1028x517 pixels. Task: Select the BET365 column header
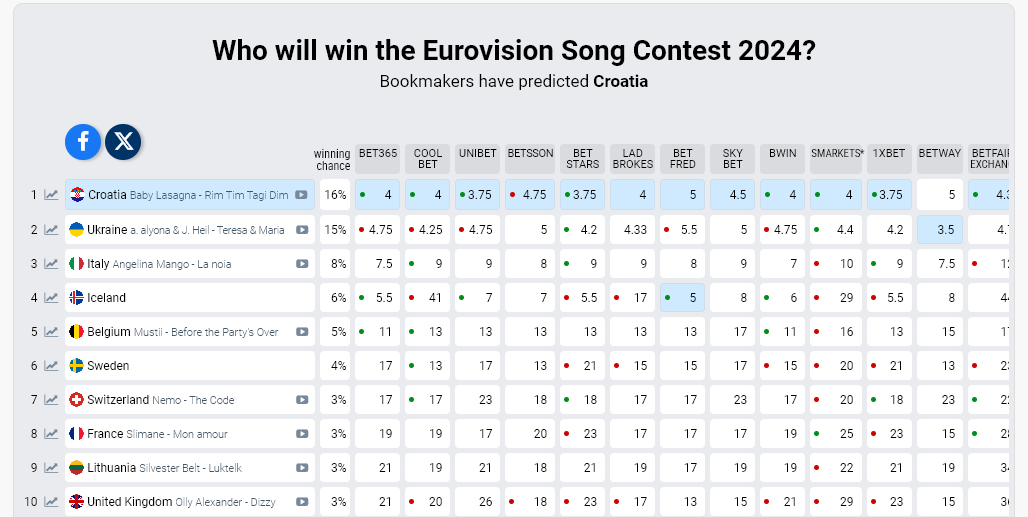[x=377, y=154]
